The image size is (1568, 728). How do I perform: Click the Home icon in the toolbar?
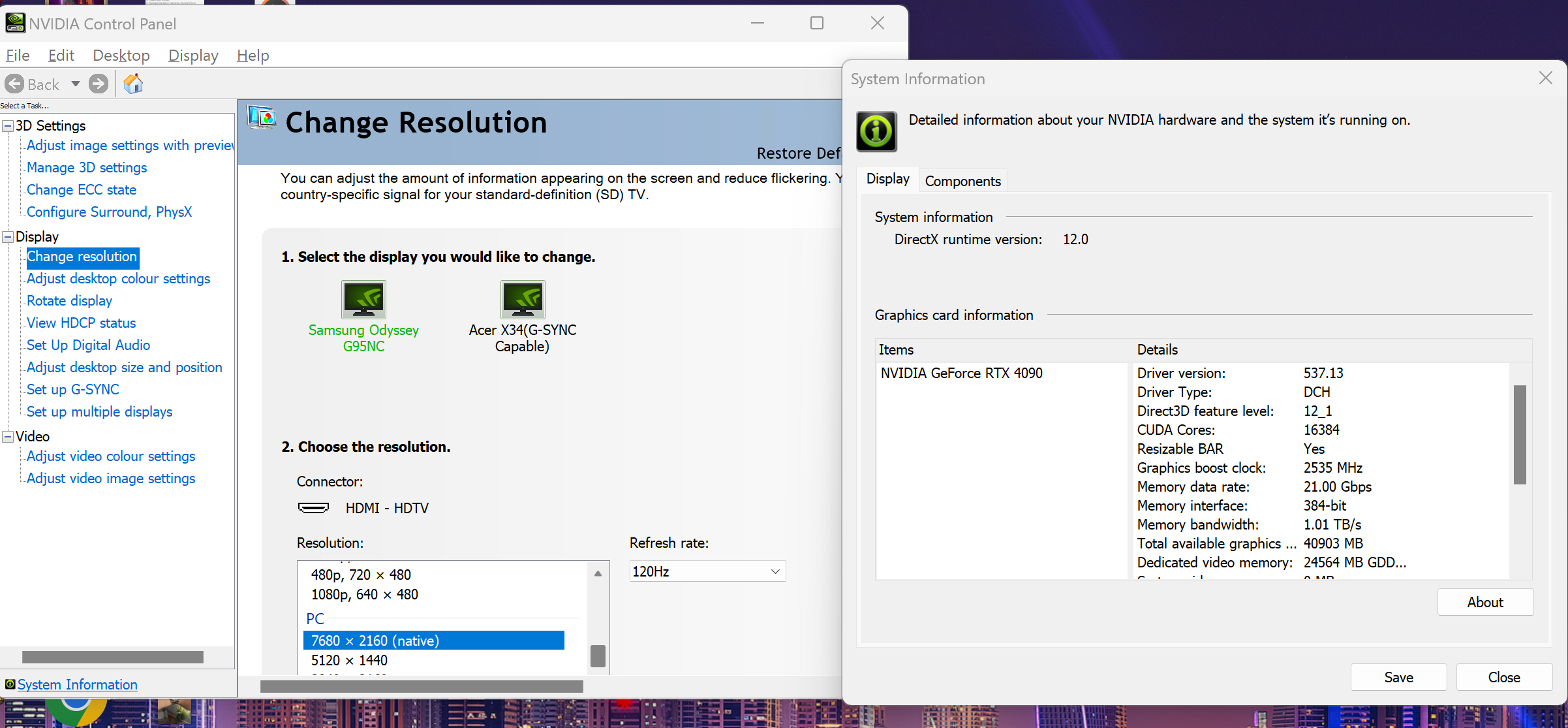pyautogui.click(x=133, y=84)
